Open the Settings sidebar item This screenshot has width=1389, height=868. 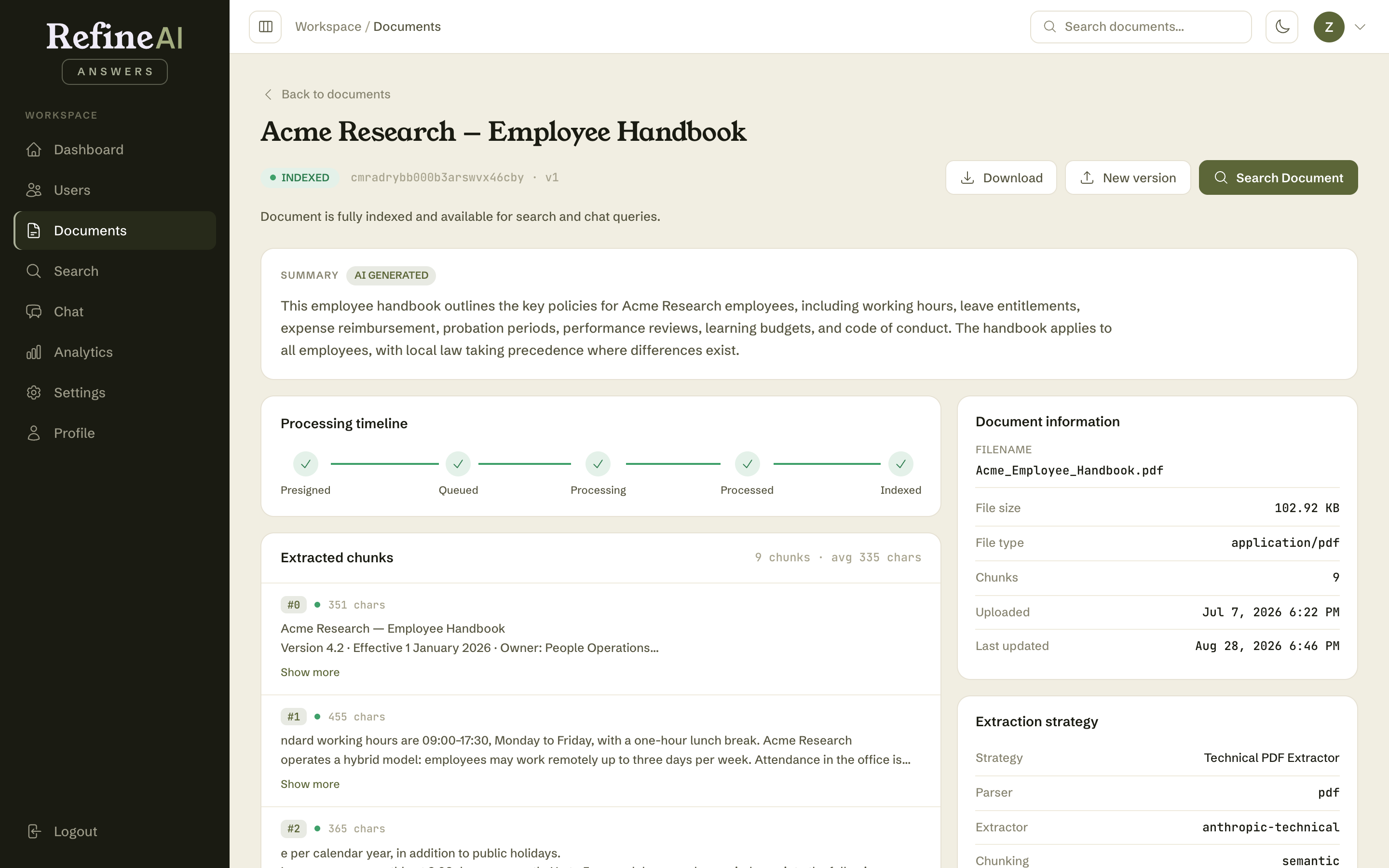(x=115, y=393)
